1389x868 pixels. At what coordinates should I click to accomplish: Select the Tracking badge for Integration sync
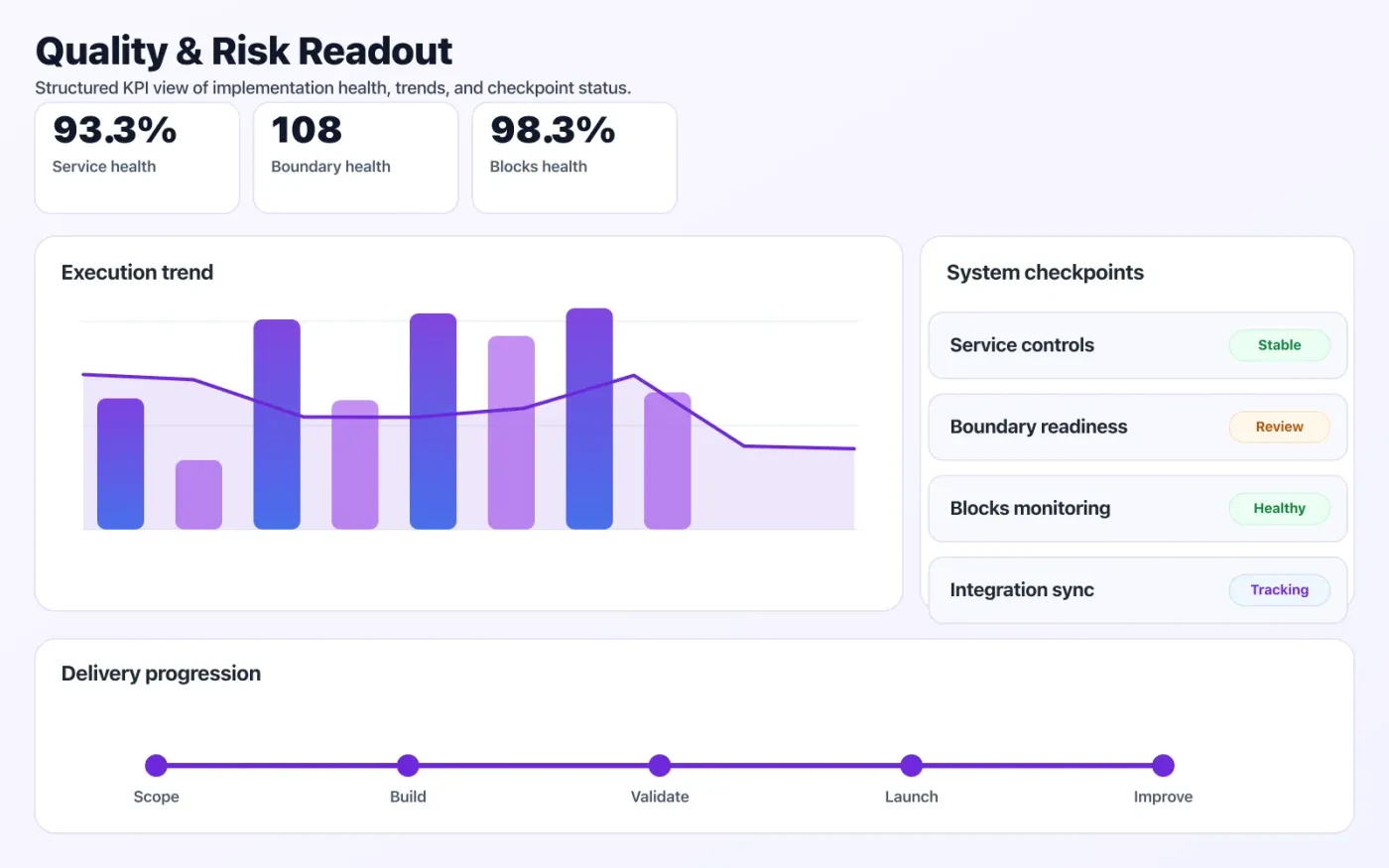click(1279, 589)
